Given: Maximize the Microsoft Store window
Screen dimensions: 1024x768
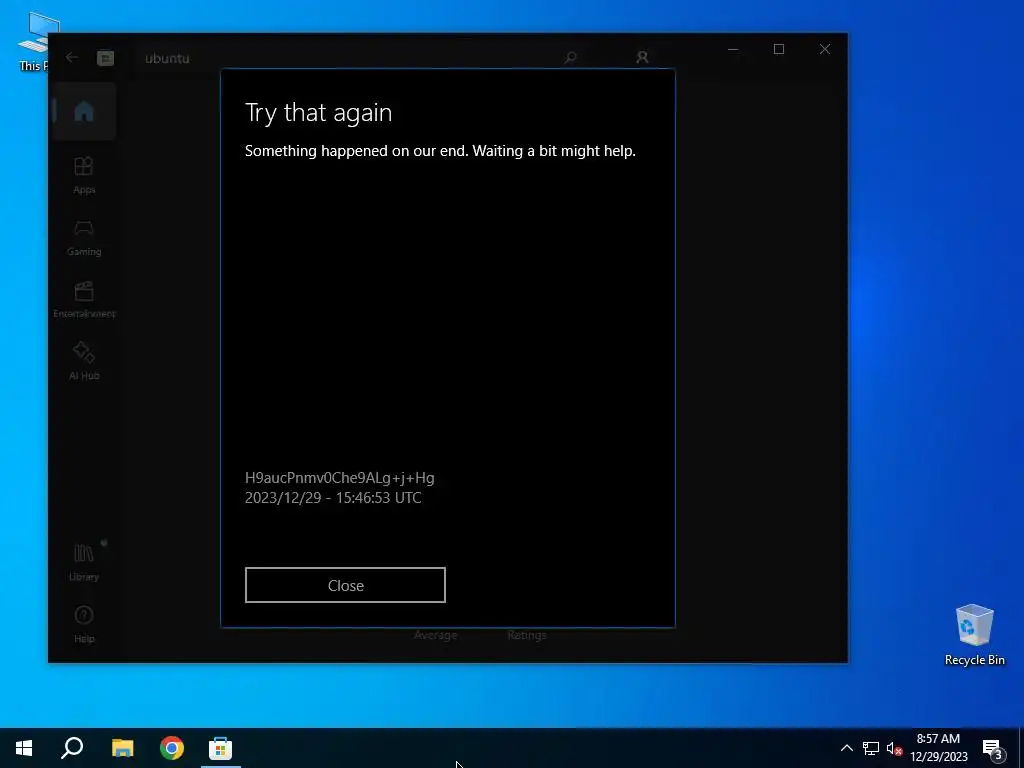Looking at the screenshot, I should (x=778, y=49).
